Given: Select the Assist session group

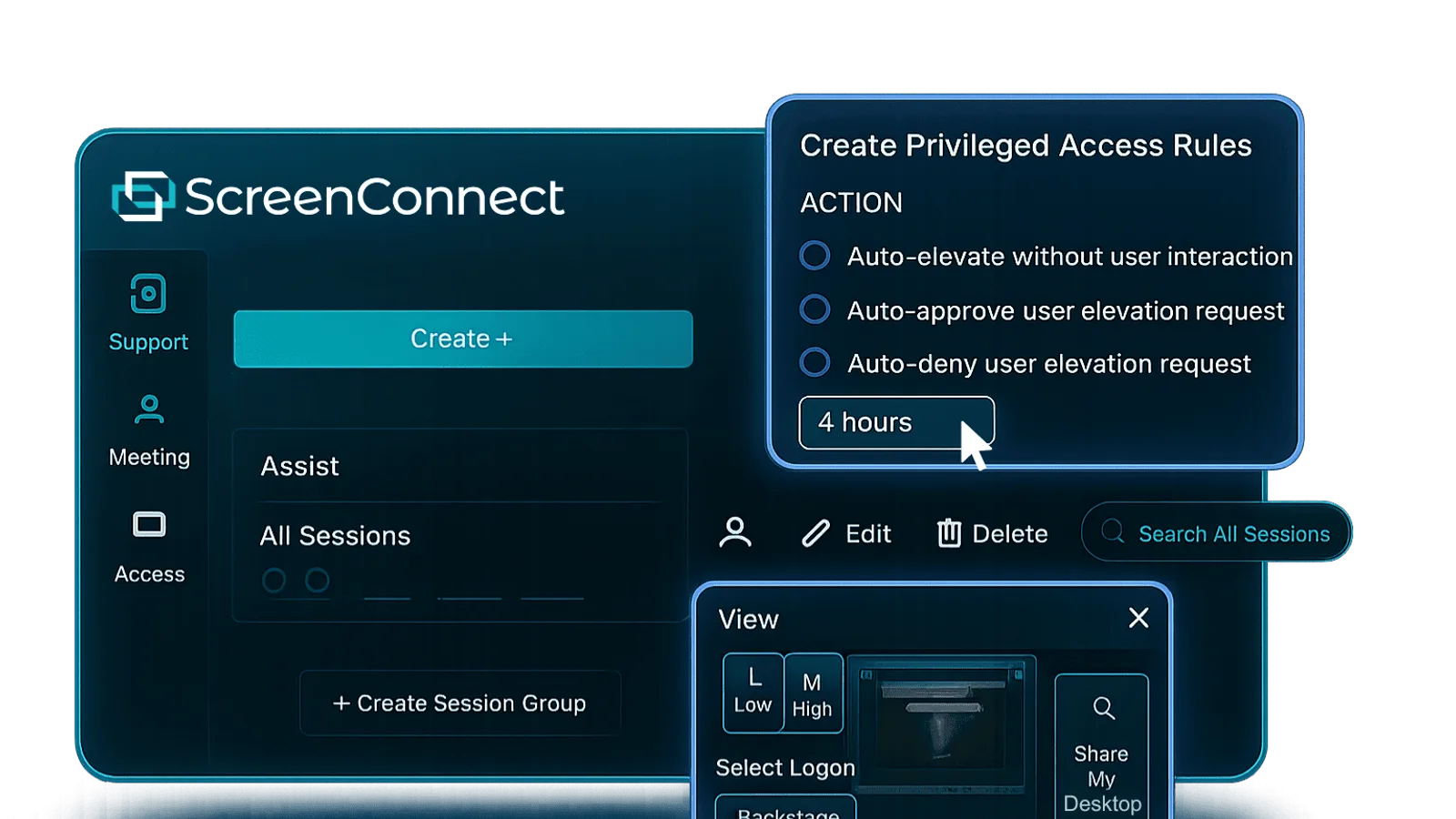Looking at the screenshot, I should [x=299, y=466].
